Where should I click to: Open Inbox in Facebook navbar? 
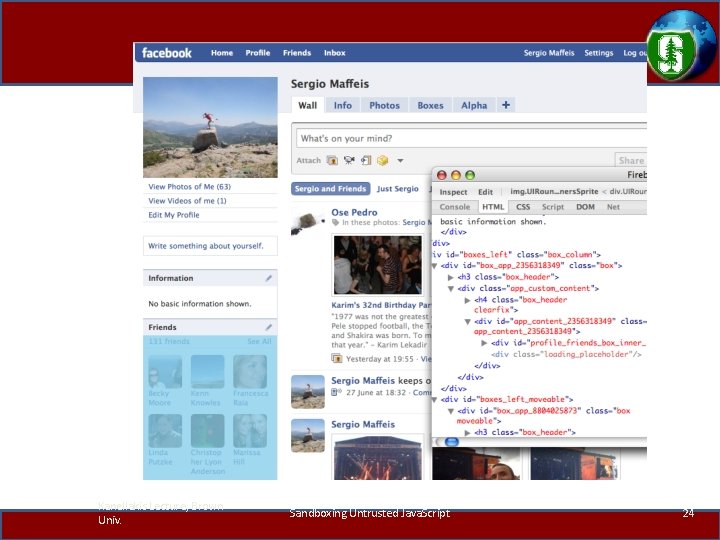click(334, 53)
